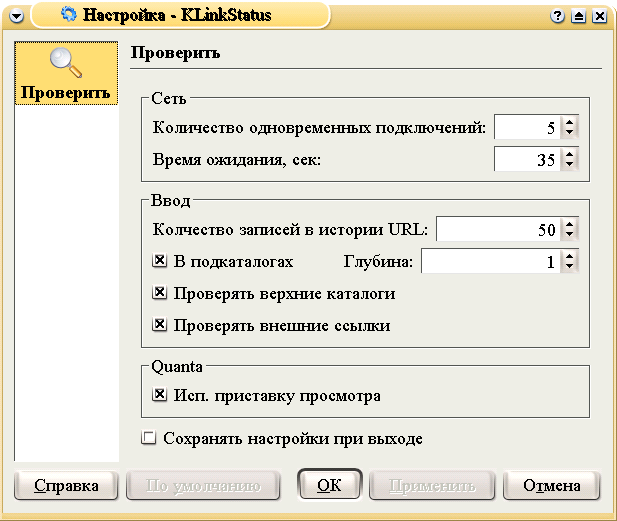Click the Глубина input field
This screenshot has width=617, height=521.
[x=490, y=262]
